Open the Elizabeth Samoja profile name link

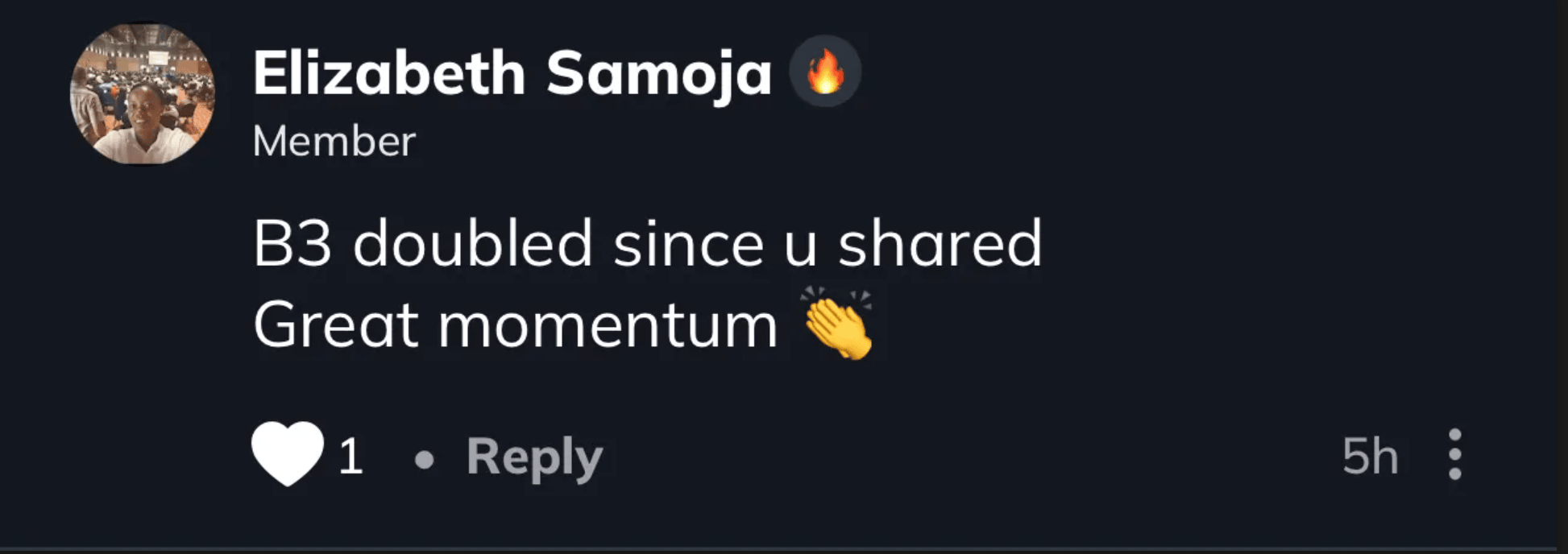tap(512, 73)
